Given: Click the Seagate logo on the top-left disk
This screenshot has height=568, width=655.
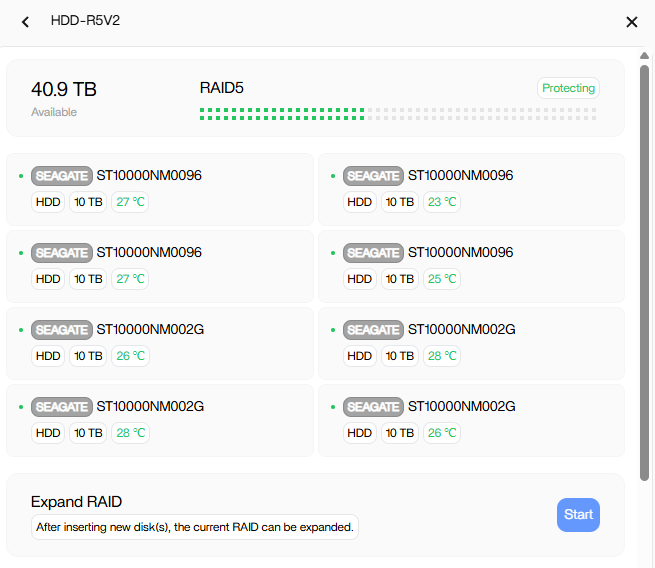Looking at the screenshot, I should coord(62,176).
